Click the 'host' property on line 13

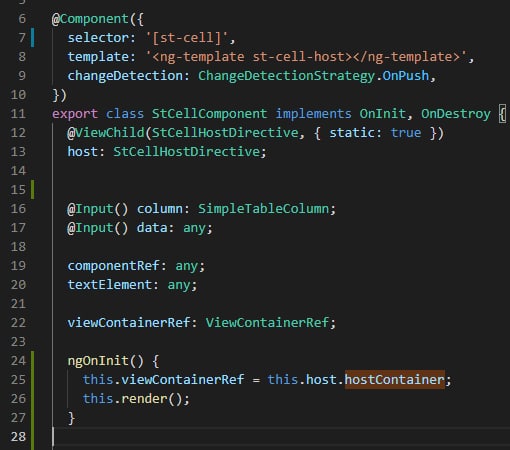[83, 152]
